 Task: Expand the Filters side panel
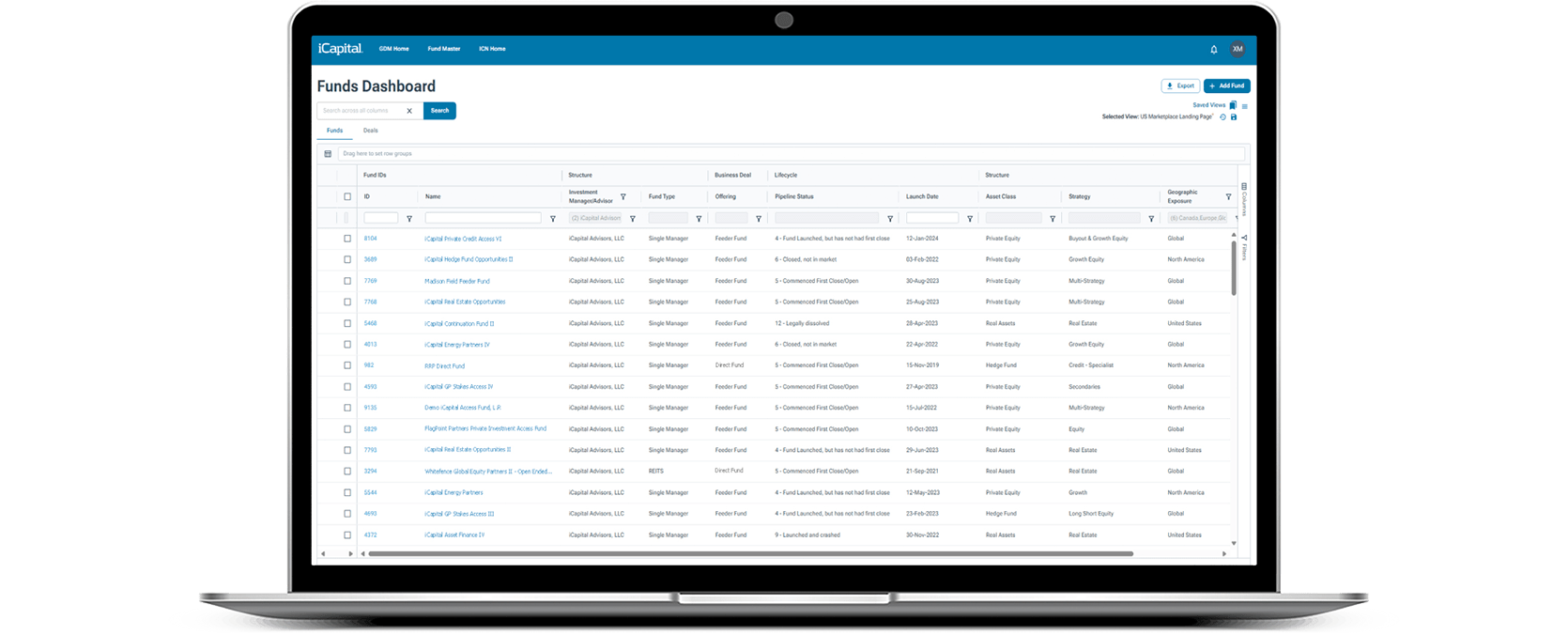pyautogui.click(x=1244, y=249)
